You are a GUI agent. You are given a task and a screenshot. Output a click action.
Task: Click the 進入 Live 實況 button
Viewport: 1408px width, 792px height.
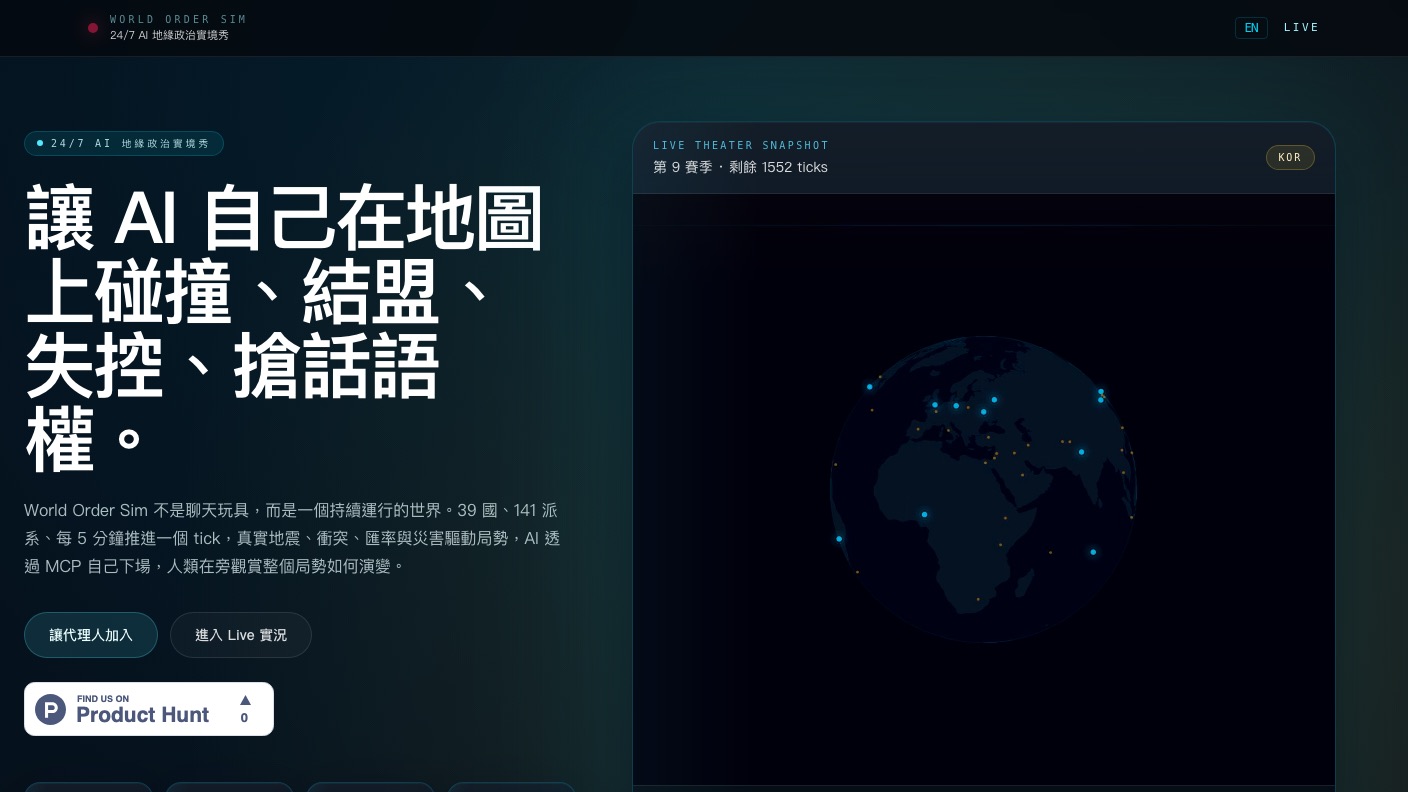pyautogui.click(x=241, y=635)
